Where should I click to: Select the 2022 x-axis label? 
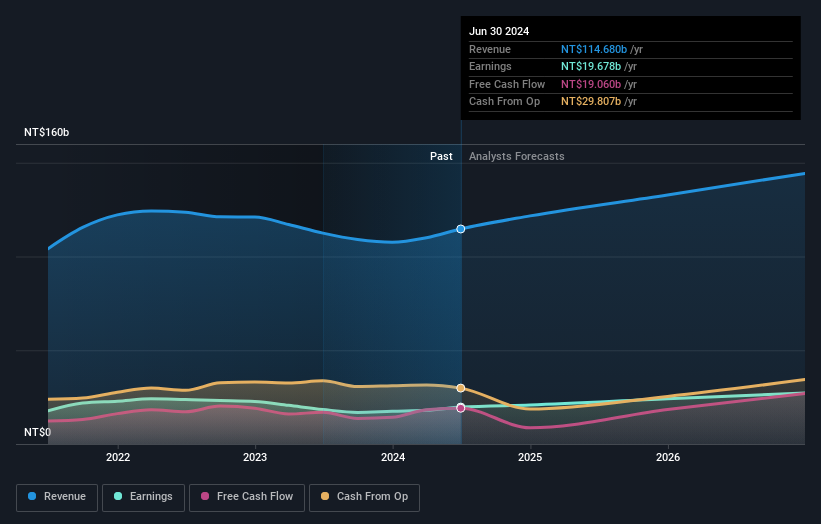[x=118, y=457]
